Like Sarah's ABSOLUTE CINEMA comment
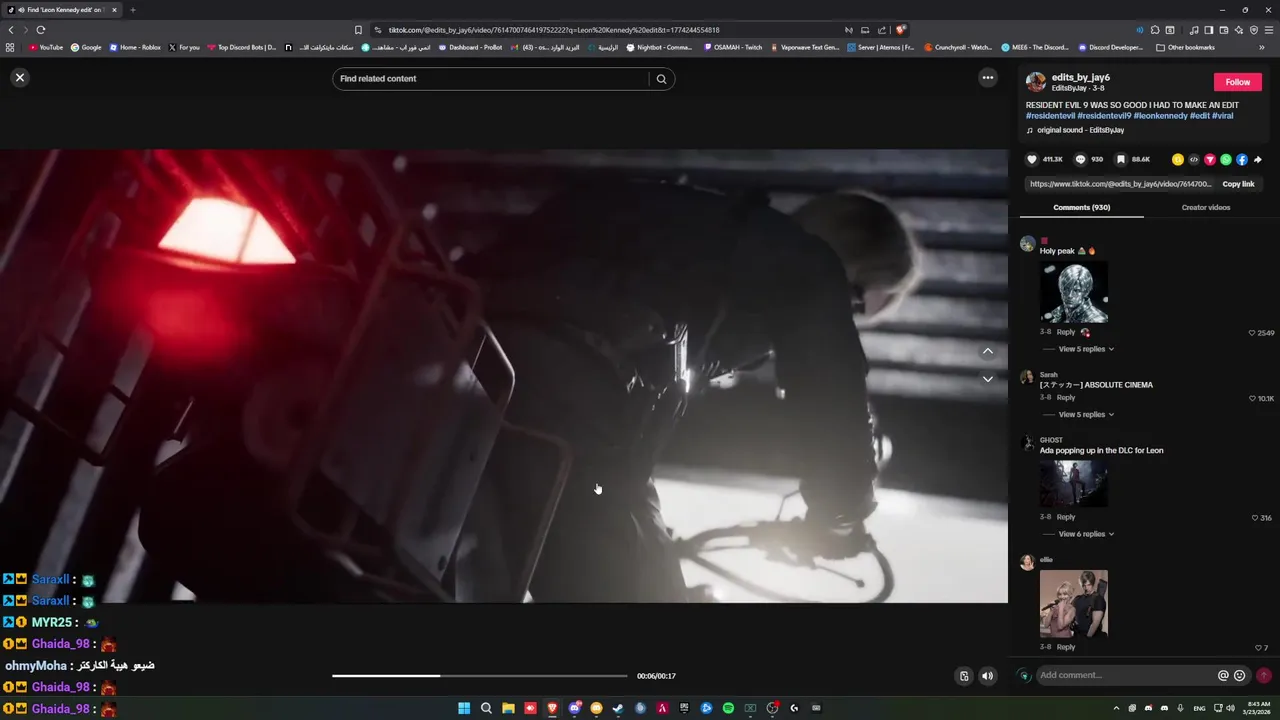 tap(1252, 398)
